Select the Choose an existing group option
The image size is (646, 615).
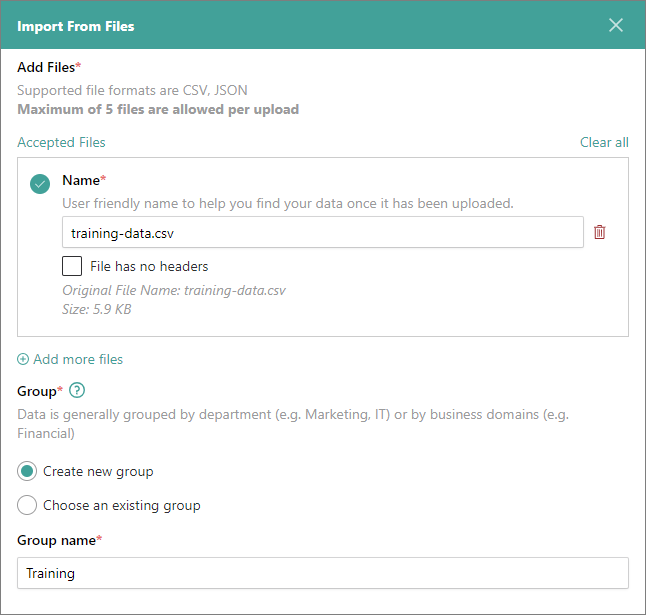coord(27,505)
